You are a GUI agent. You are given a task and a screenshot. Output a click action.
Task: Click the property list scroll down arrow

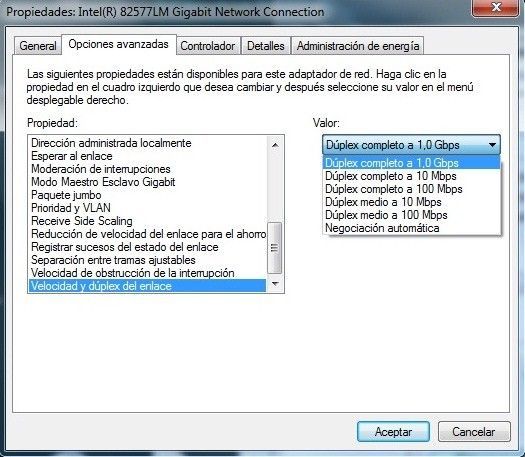[x=275, y=284]
